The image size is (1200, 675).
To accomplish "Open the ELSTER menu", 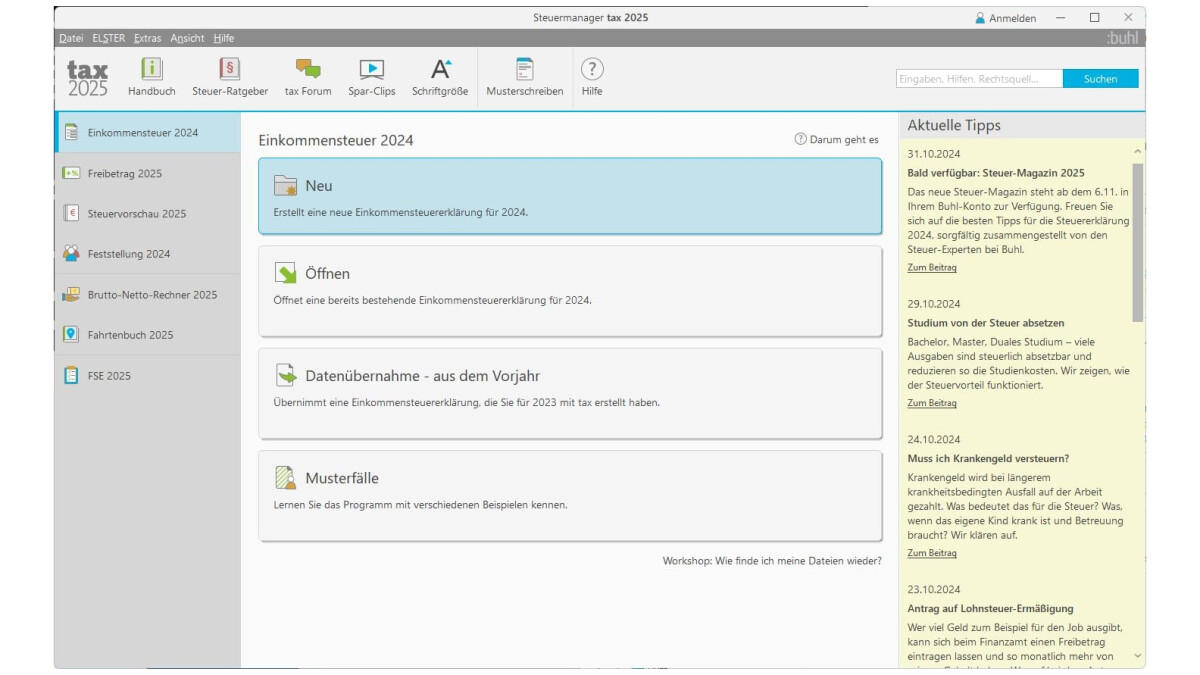I will point(108,38).
